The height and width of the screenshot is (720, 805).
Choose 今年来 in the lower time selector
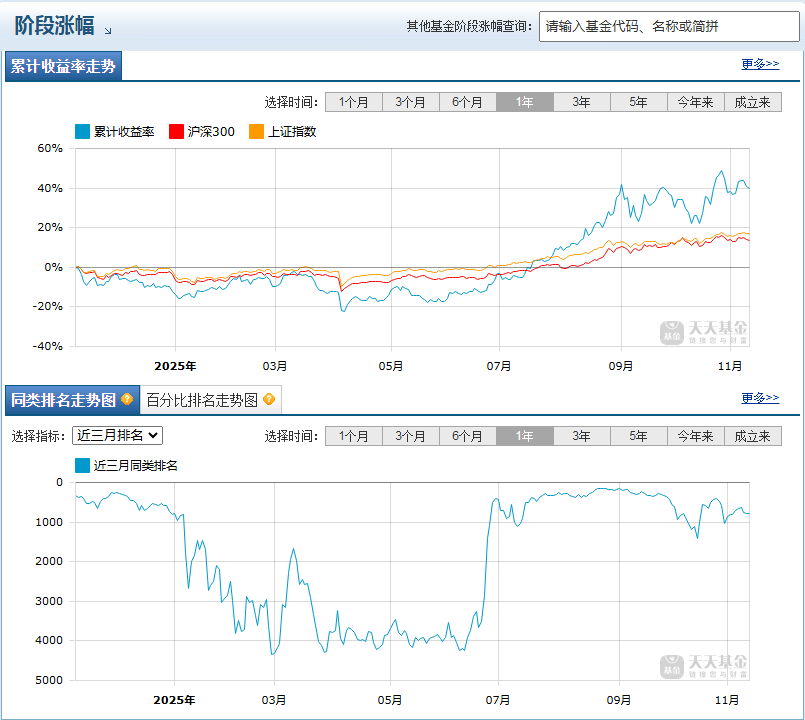(694, 435)
